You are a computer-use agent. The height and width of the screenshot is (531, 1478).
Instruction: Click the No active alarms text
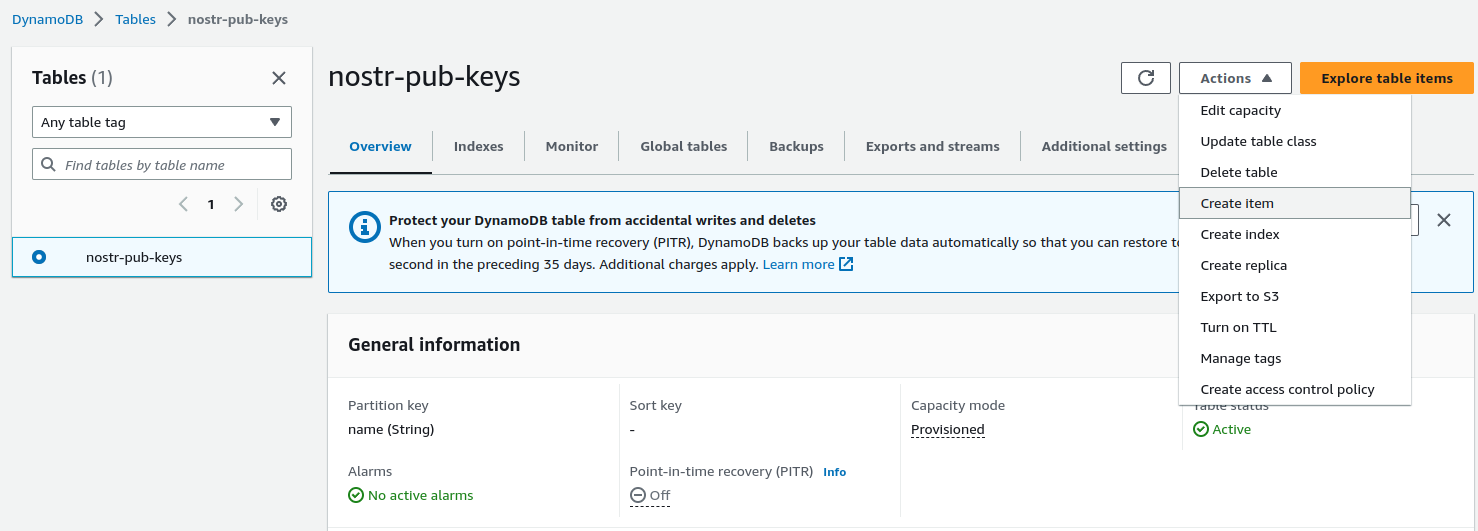pos(421,495)
